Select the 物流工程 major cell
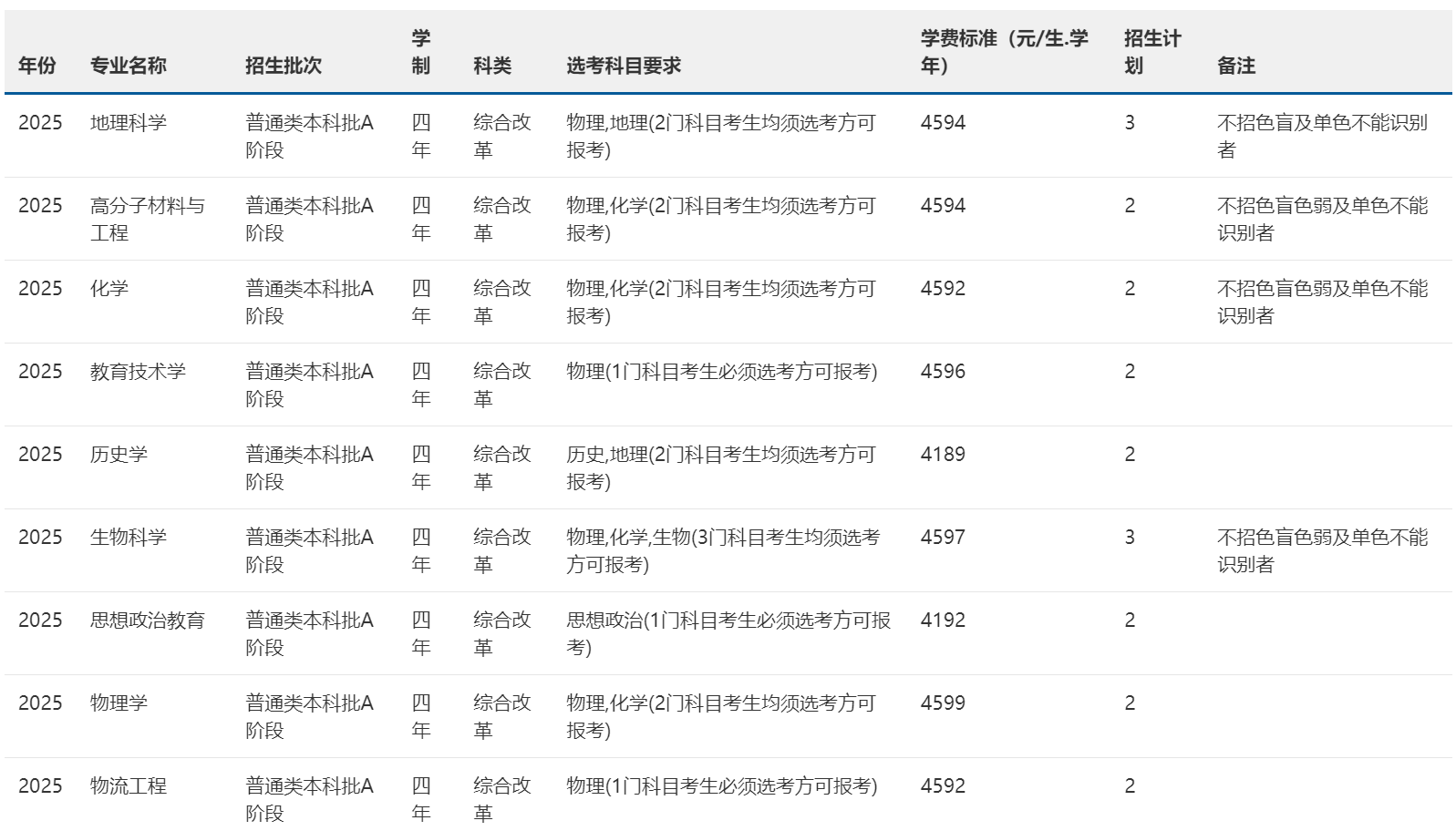This screenshot has height=831, width=1456. pyautogui.click(x=129, y=786)
